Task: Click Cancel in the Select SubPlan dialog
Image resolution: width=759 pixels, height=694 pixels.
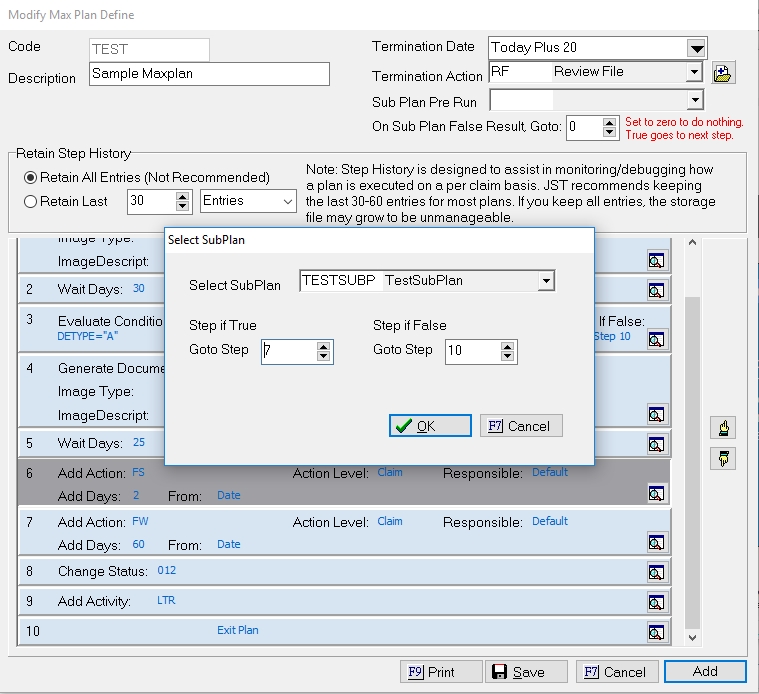Action: [520, 426]
